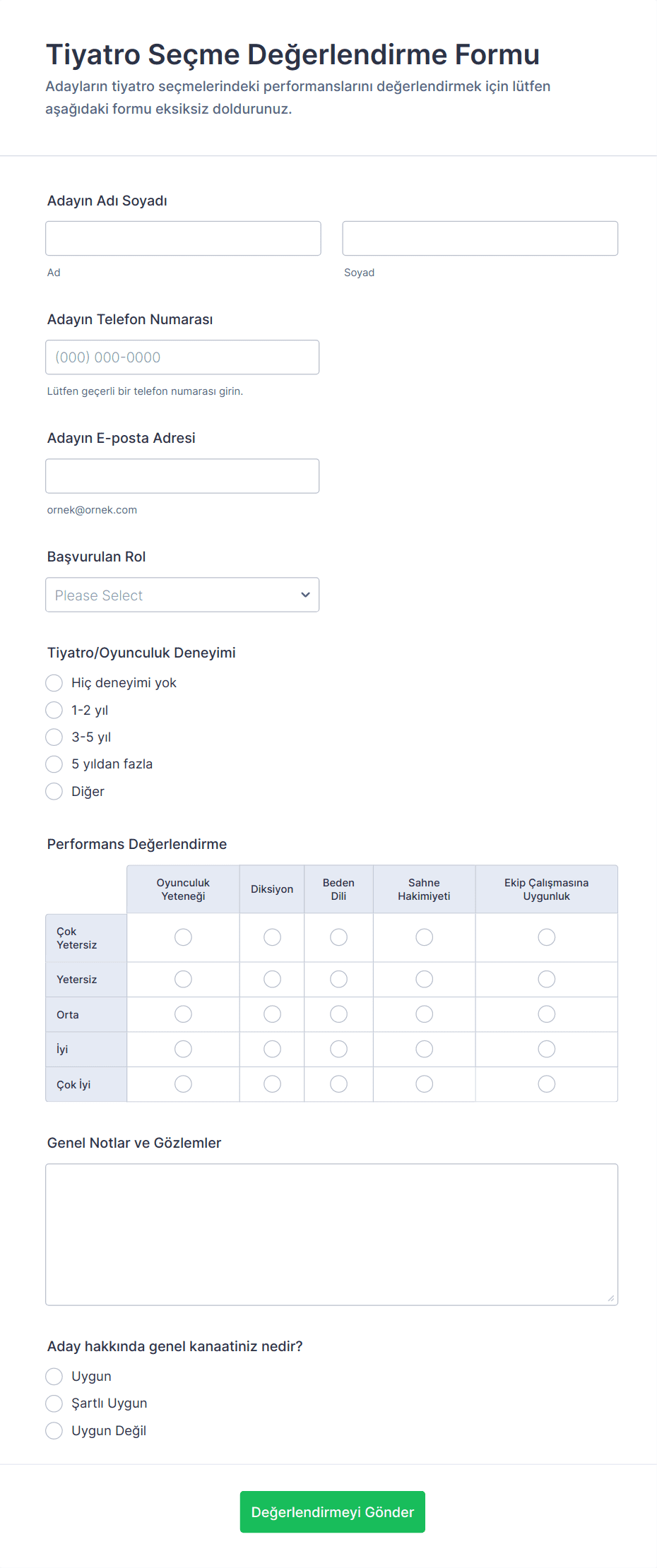This screenshot has width=657, height=1568.
Task: Select 'Hiç deneyimi yok' radio option
Action: (x=54, y=683)
